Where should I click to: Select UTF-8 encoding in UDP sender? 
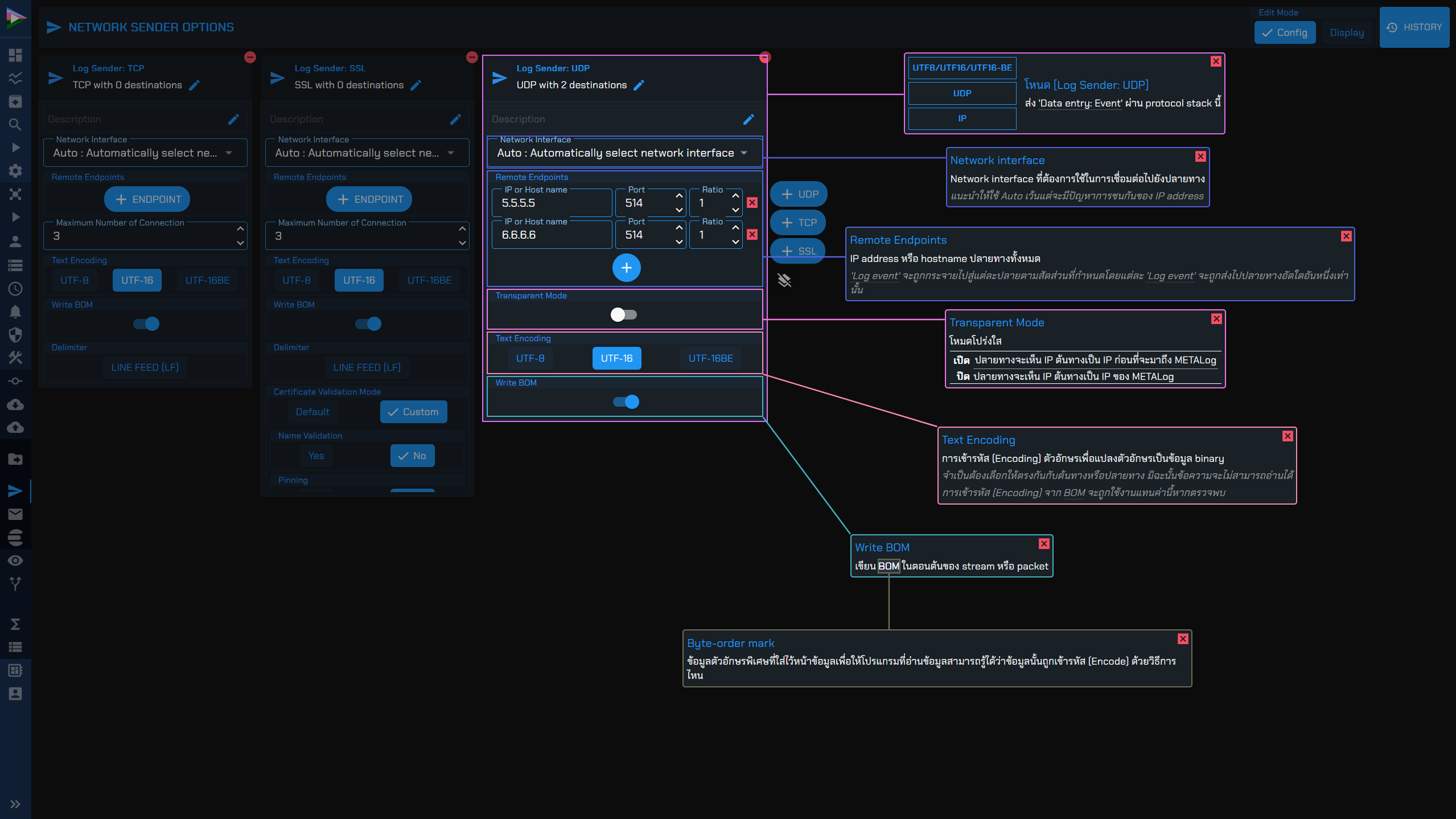pos(530,358)
